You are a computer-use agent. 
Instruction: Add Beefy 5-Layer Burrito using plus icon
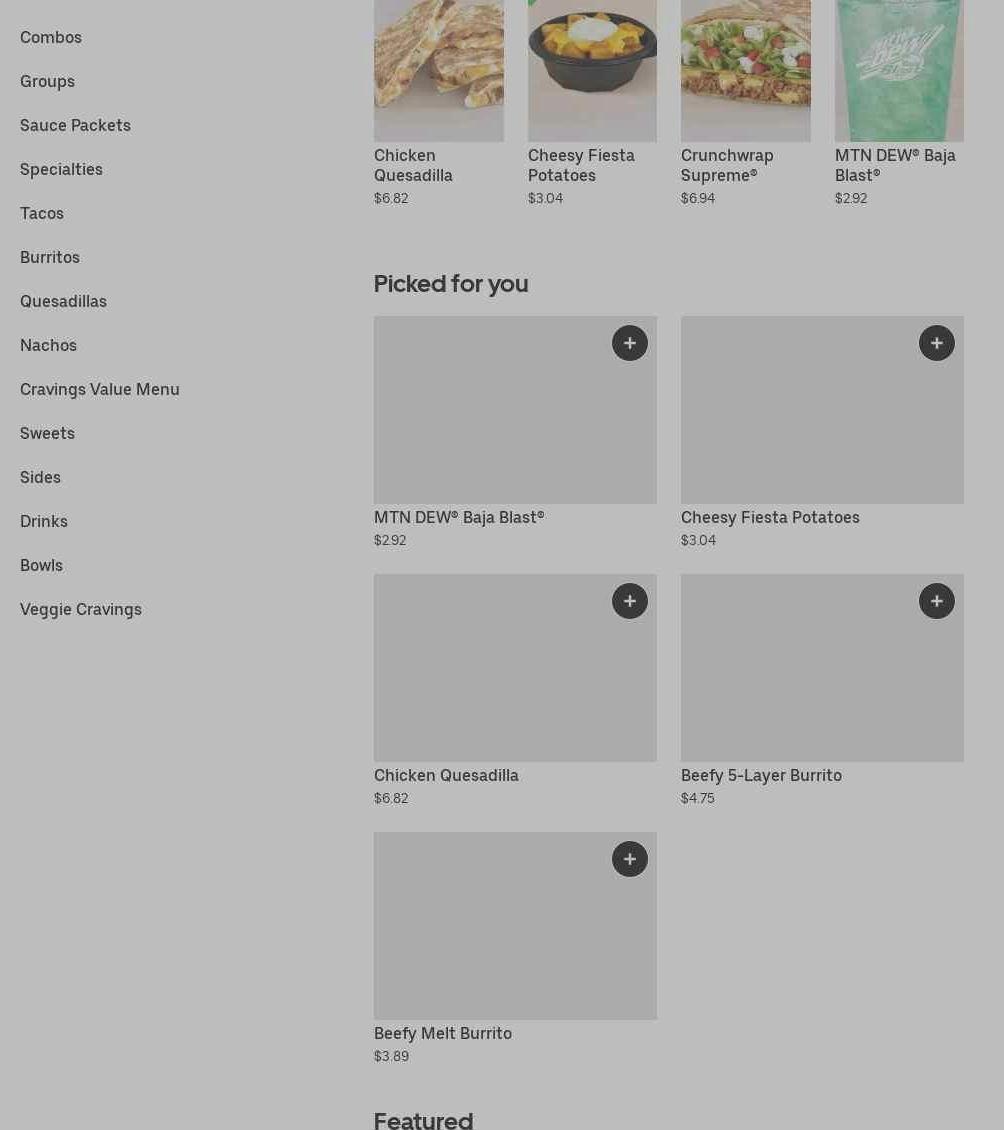[x=937, y=601]
